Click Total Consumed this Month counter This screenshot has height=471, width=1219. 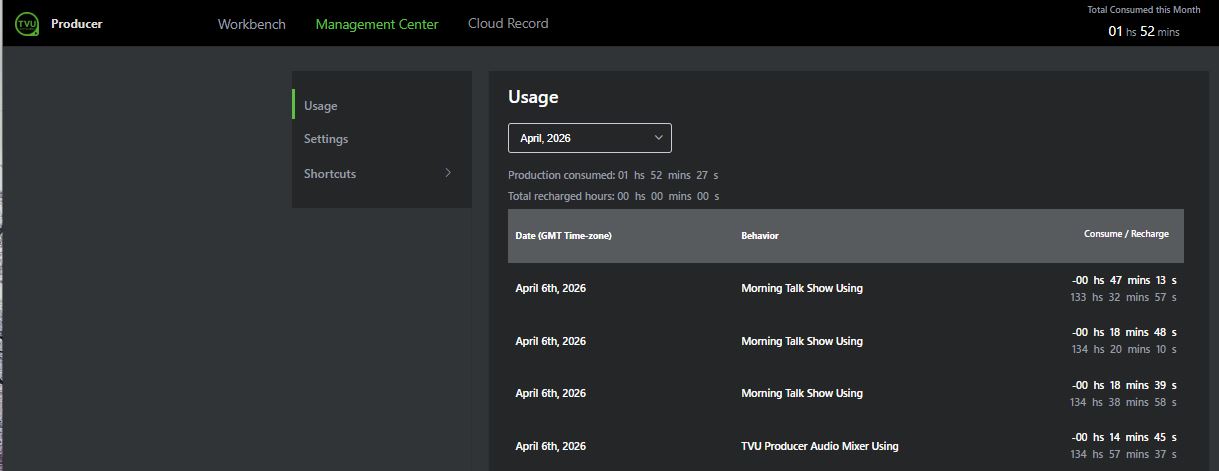coord(1144,22)
